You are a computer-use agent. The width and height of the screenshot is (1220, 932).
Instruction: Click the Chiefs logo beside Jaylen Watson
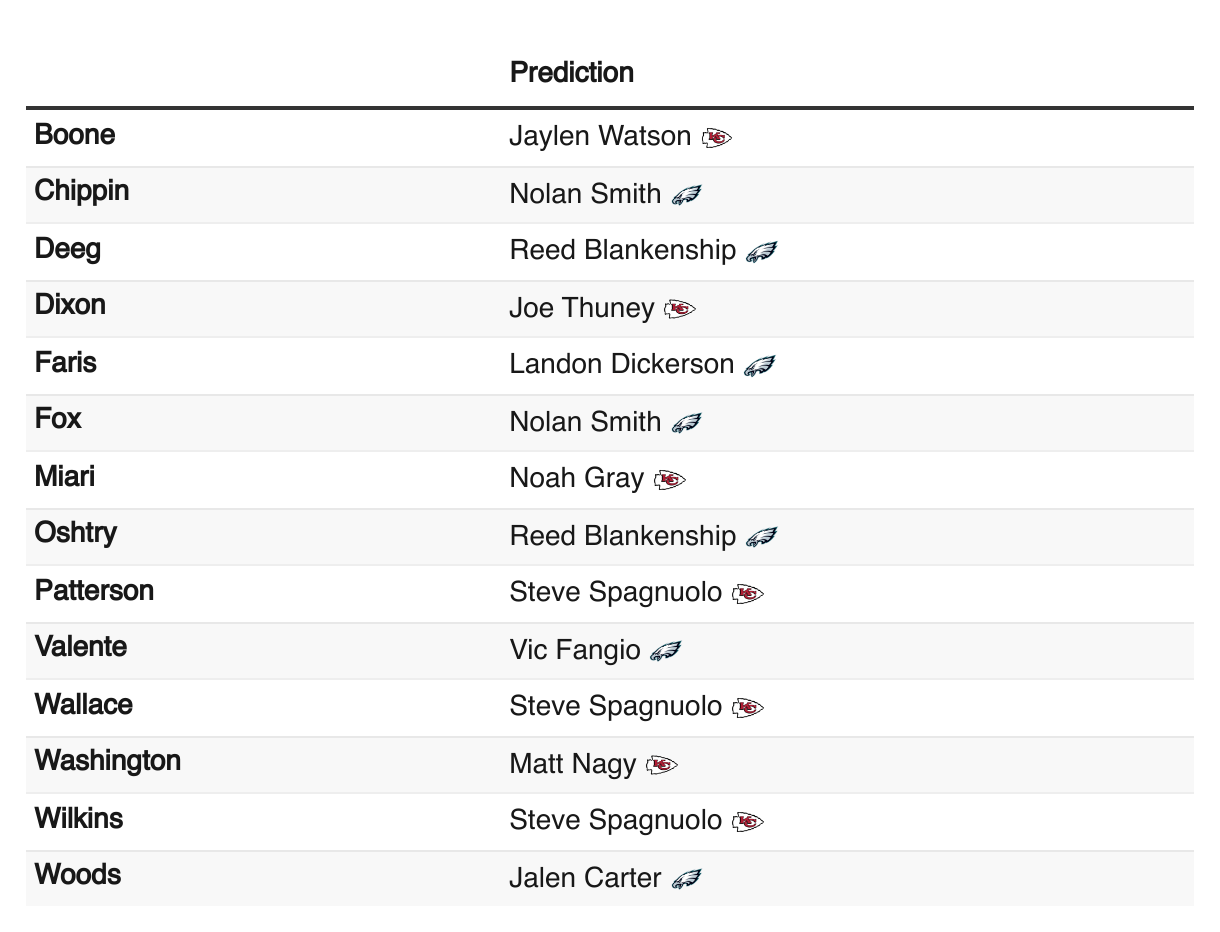[x=717, y=137]
